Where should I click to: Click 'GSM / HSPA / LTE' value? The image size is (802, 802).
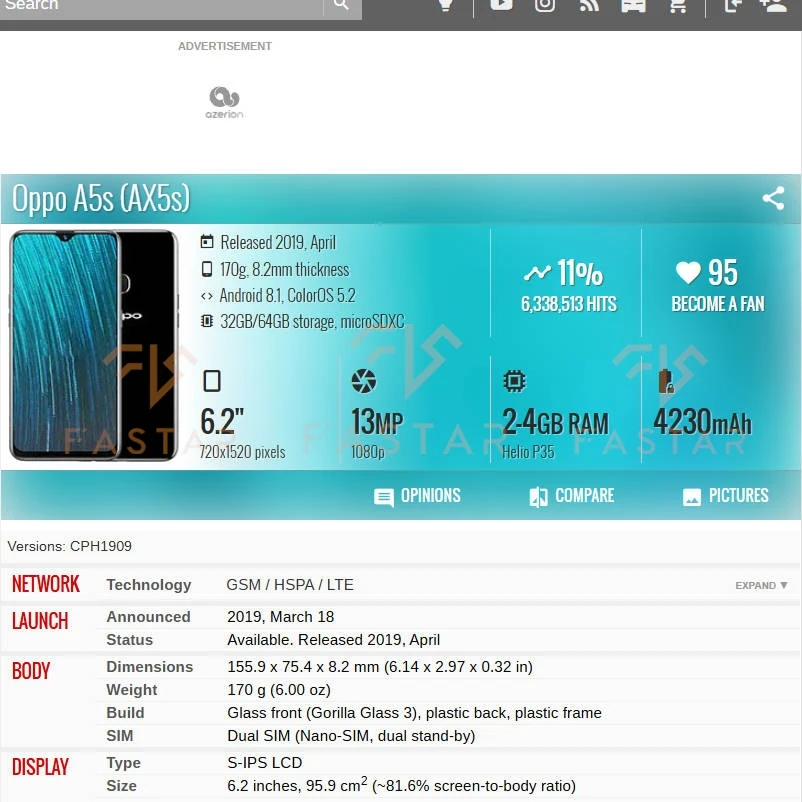[x=290, y=585]
